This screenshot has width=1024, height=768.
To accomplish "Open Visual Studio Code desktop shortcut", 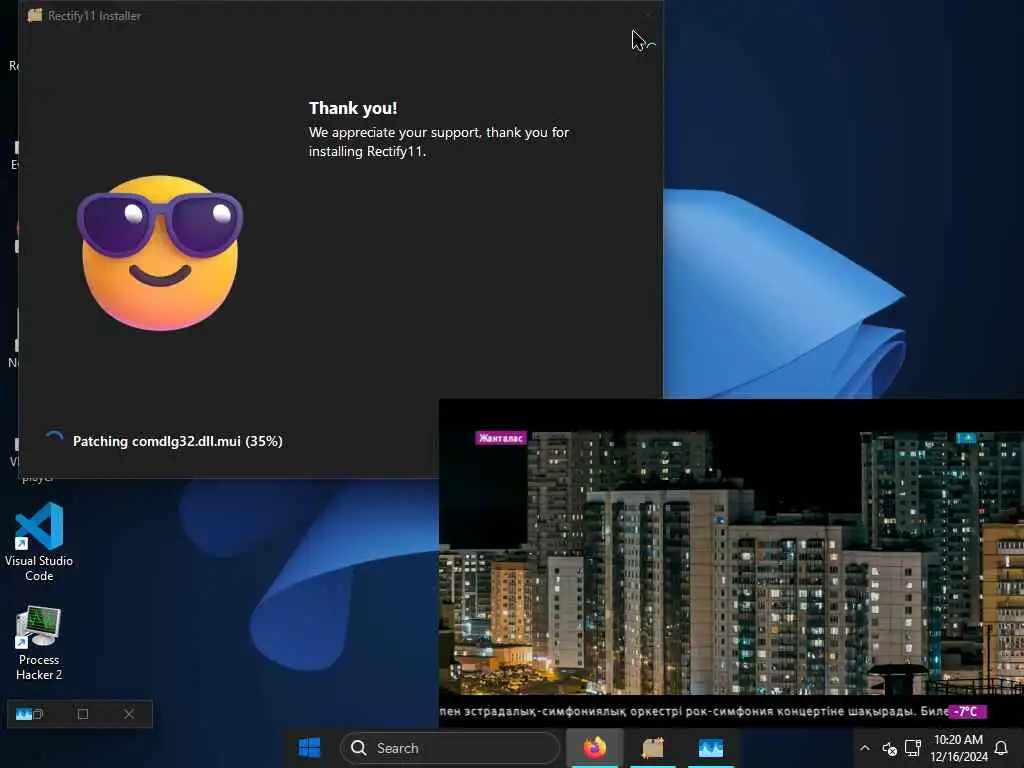I will coord(39,541).
